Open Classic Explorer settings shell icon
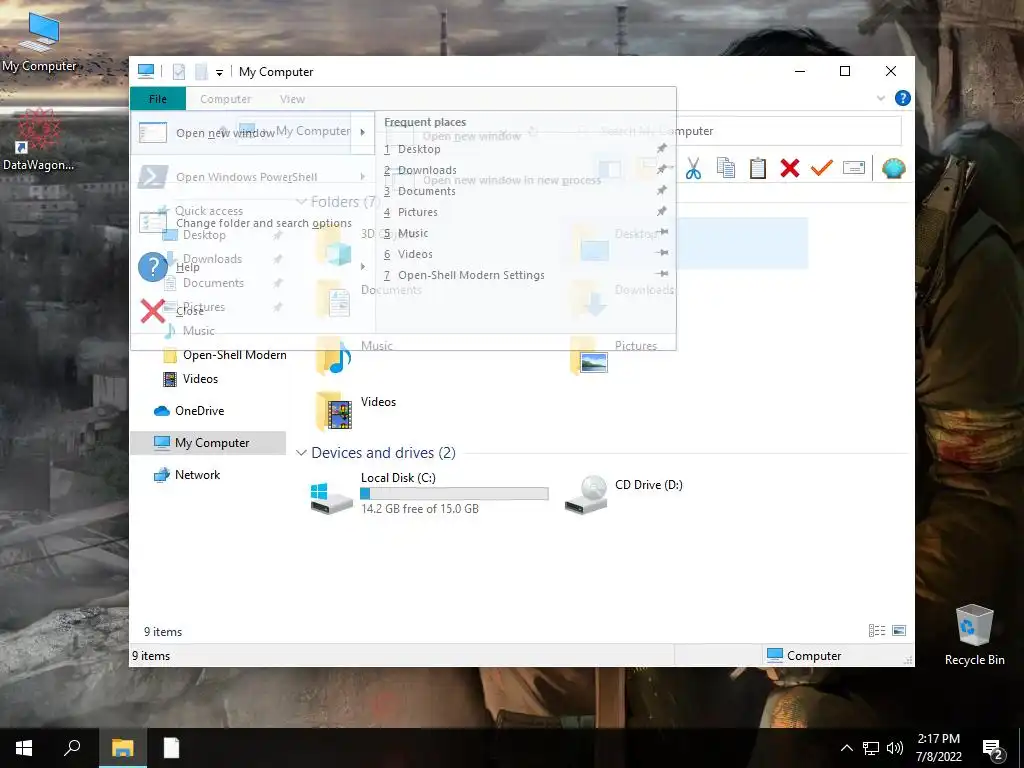The width and height of the screenshot is (1024, 768). [x=893, y=168]
